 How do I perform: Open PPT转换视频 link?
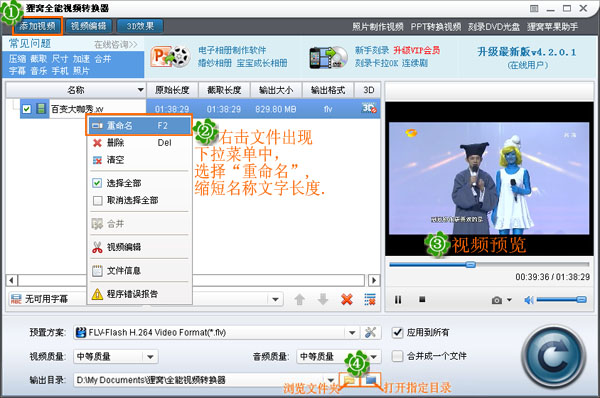(436, 27)
